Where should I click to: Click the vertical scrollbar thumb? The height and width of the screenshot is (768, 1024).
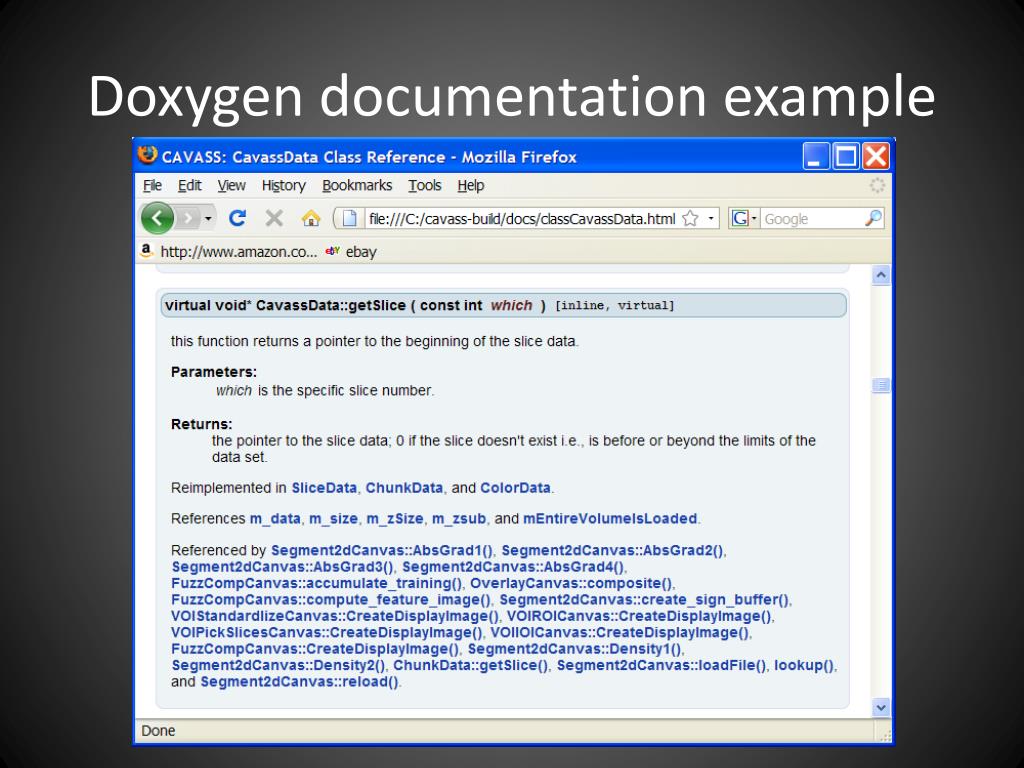pyautogui.click(x=881, y=385)
